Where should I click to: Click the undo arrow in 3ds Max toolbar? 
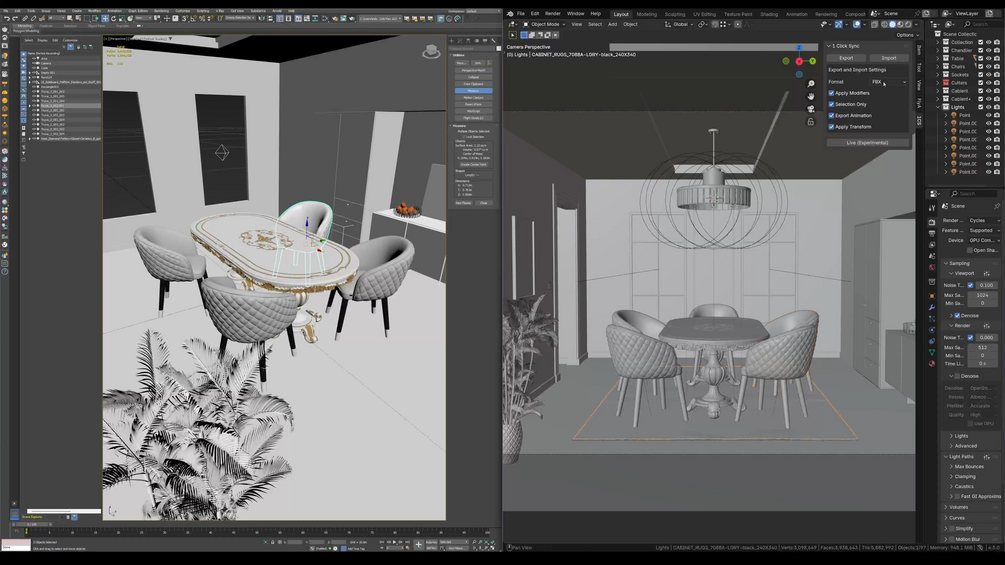coord(6,19)
